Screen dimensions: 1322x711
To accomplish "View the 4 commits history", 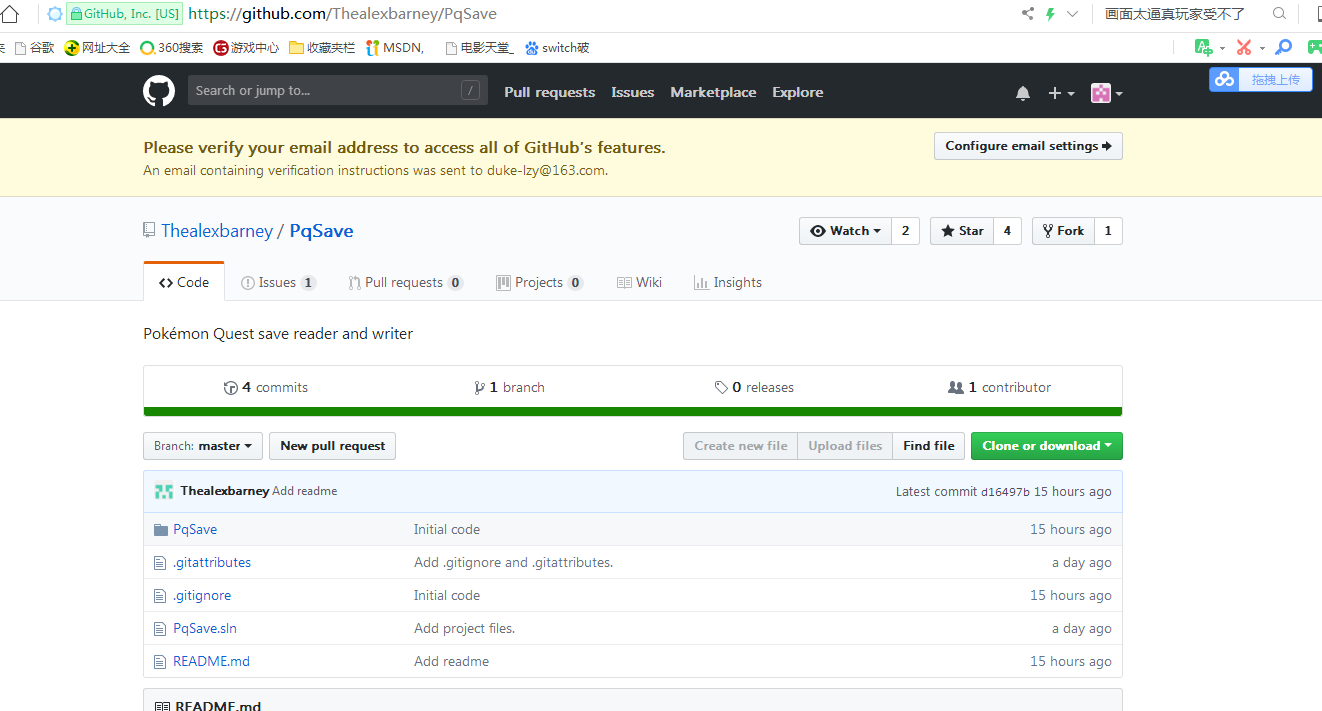I will 266,387.
